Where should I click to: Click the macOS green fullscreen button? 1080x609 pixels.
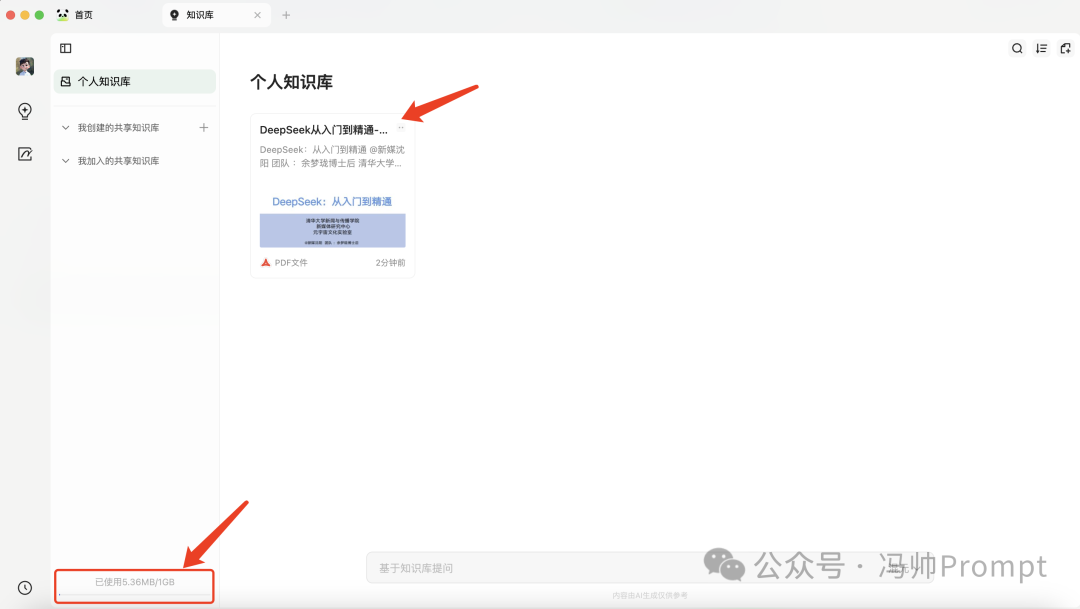(39, 14)
